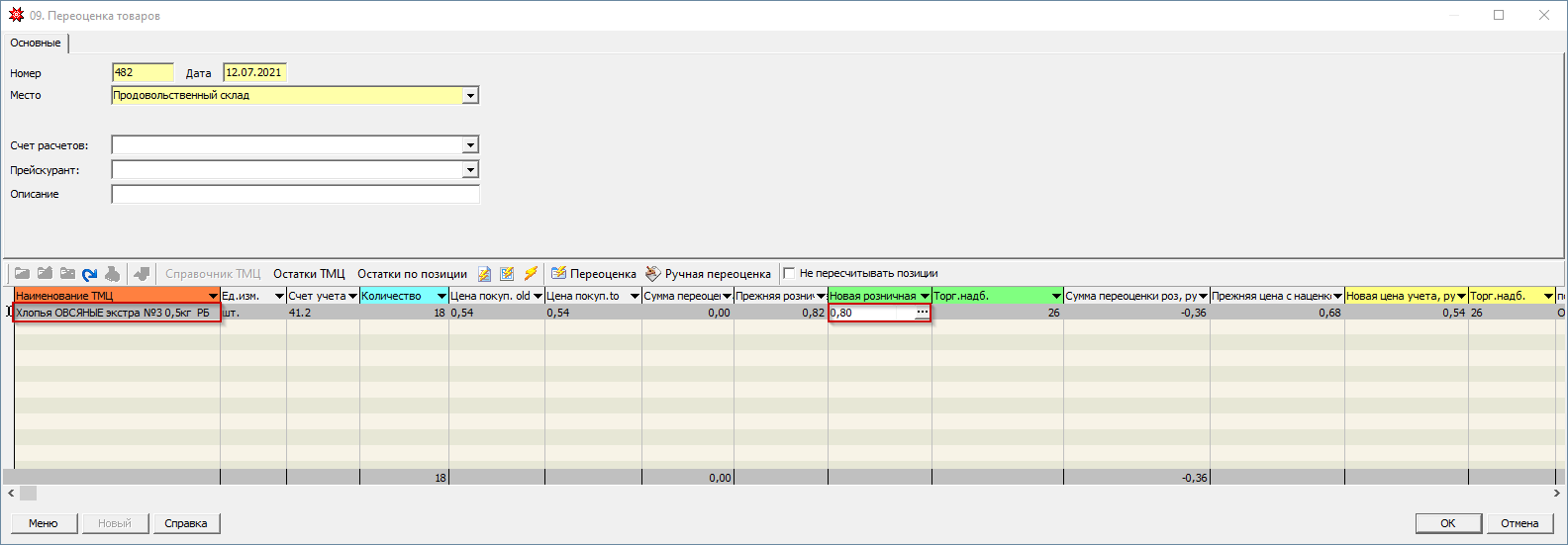1568x545 pixels.
Task: Expand the Место dropdown list
Action: tap(471, 96)
